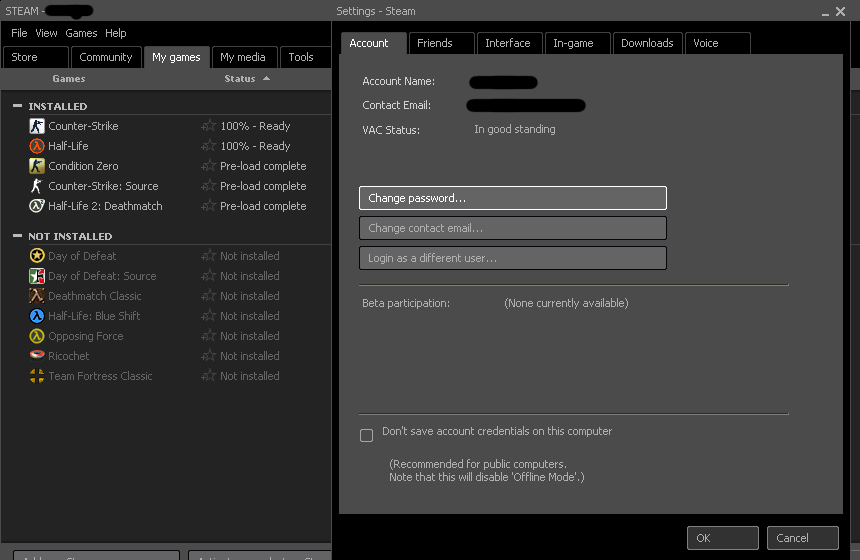Close the Settings window
This screenshot has width=860, height=560.
[x=840, y=12]
